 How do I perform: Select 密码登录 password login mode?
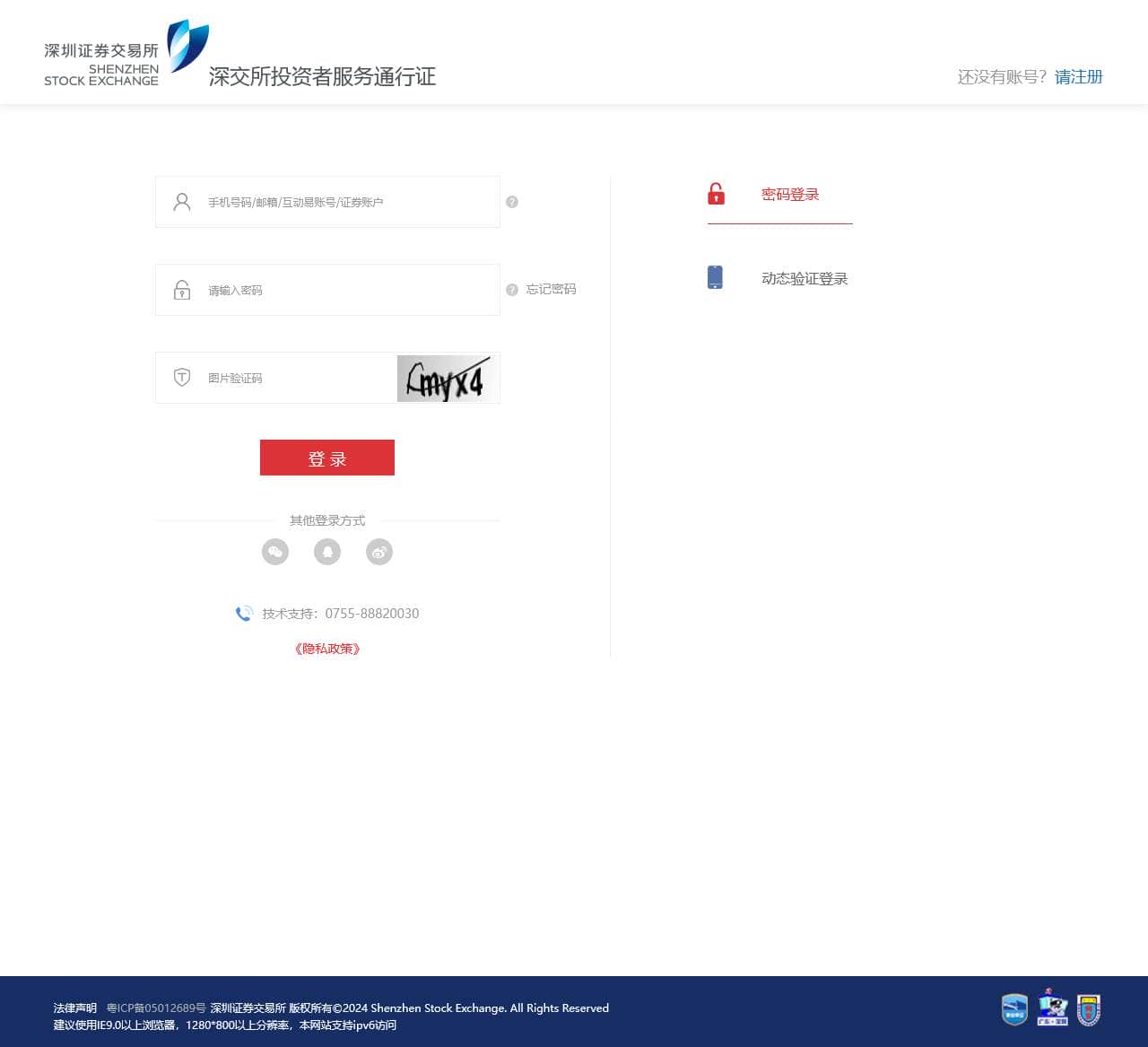coord(790,195)
